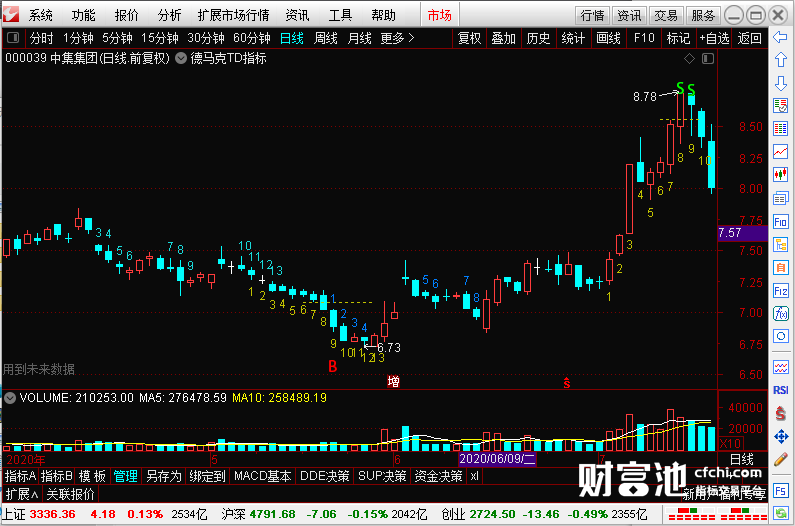
Task: Expand the 更多 periods menu
Action: pos(398,38)
